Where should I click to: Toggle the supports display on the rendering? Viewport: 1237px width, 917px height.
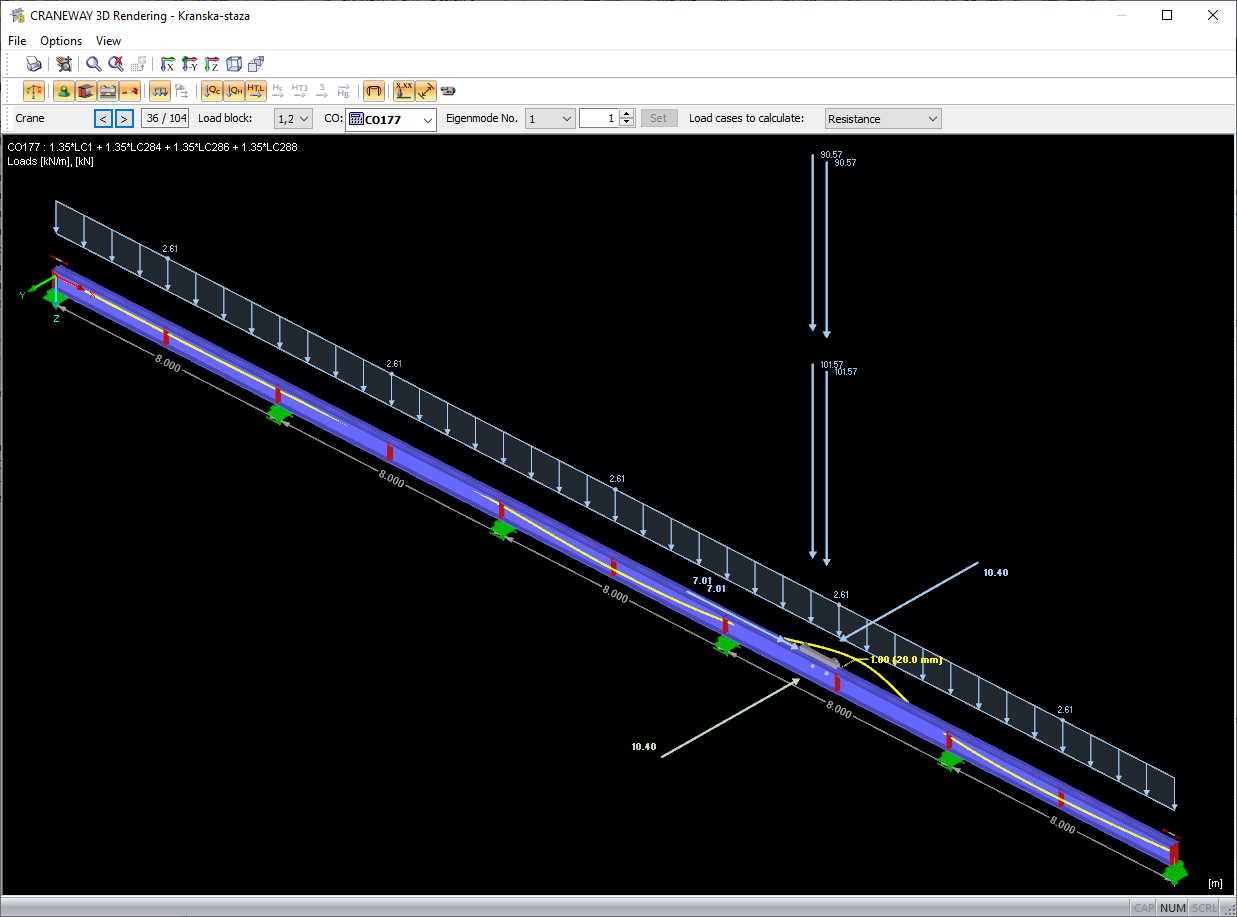pyautogui.click(x=62, y=90)
